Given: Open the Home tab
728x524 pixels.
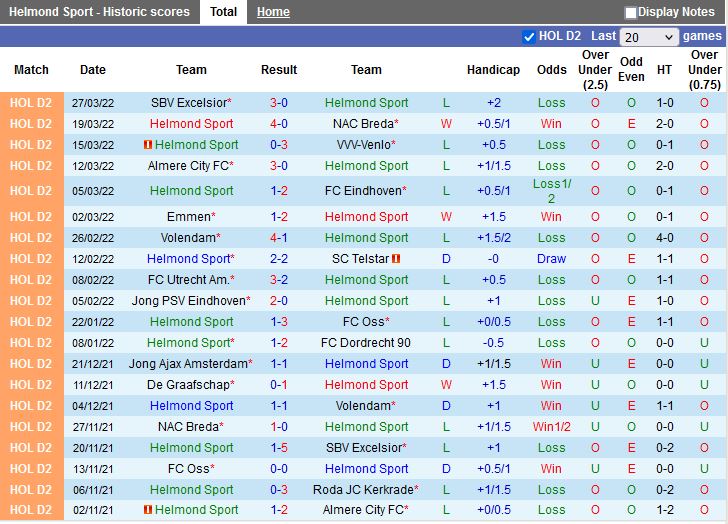Looking at the screenshot, I should [273, 12].
